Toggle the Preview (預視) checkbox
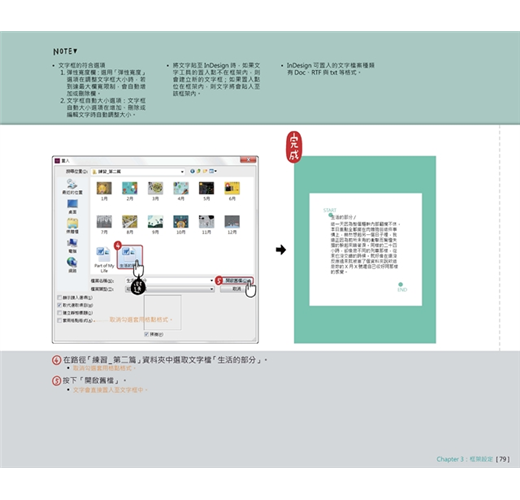Viewport: 520px width, 500px height. (x=146, y=334)
